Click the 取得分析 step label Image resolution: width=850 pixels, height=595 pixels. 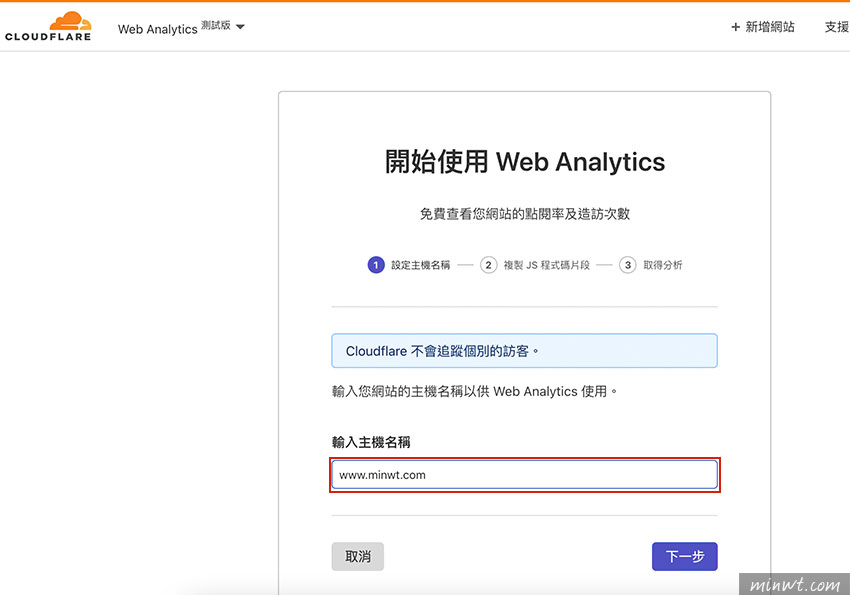coord(663,265)
